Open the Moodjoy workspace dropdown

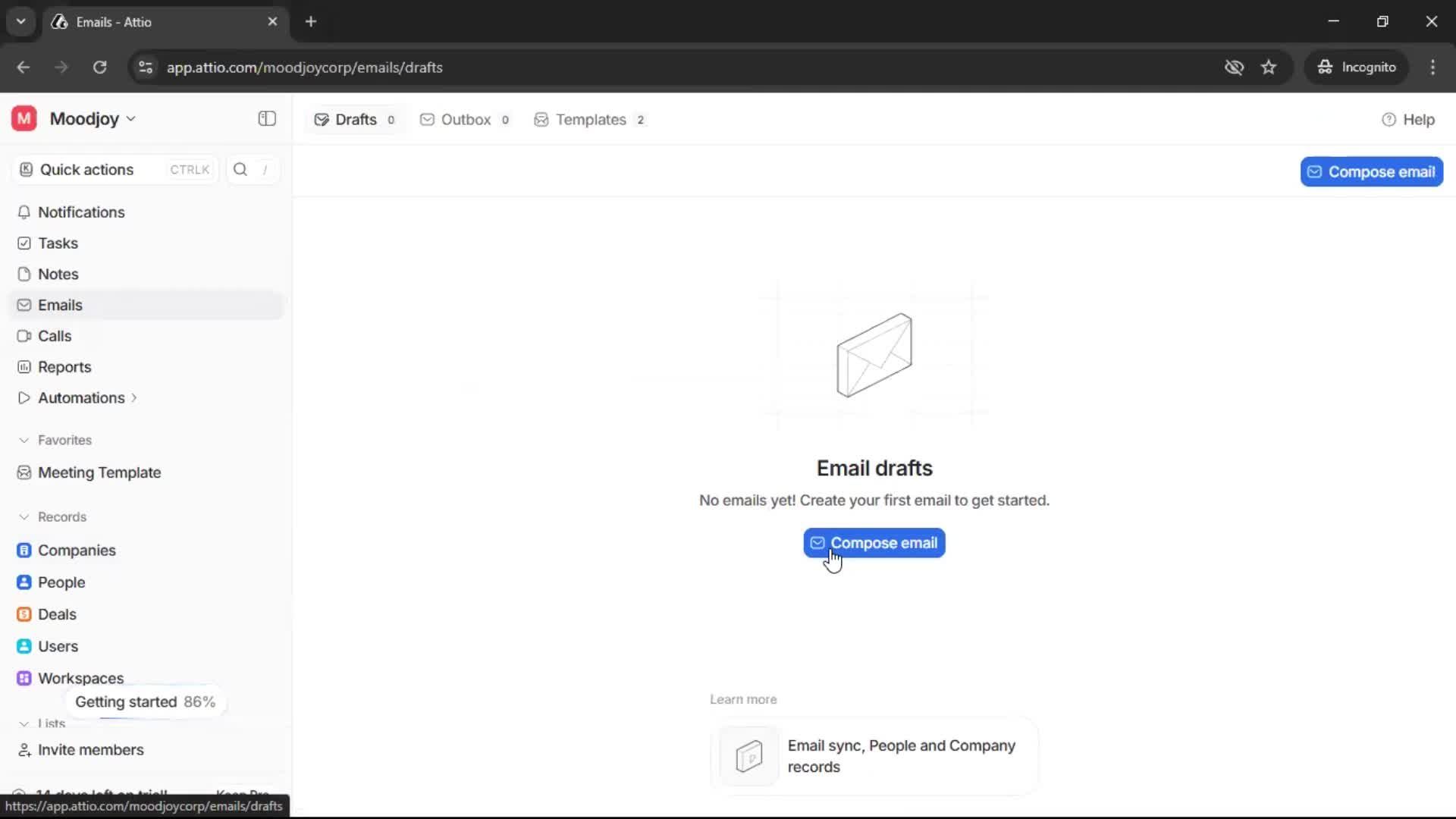point(93,119)
